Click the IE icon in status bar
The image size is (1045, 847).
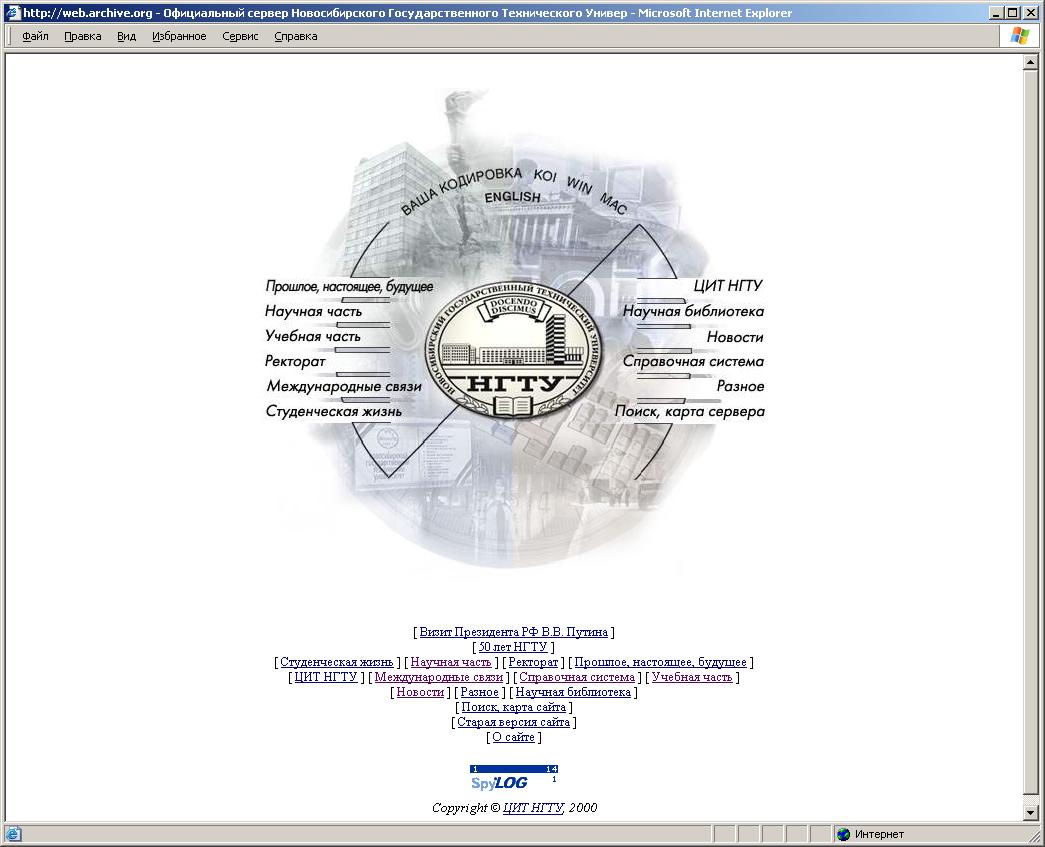pyautogui.click(x=13, y=834)
